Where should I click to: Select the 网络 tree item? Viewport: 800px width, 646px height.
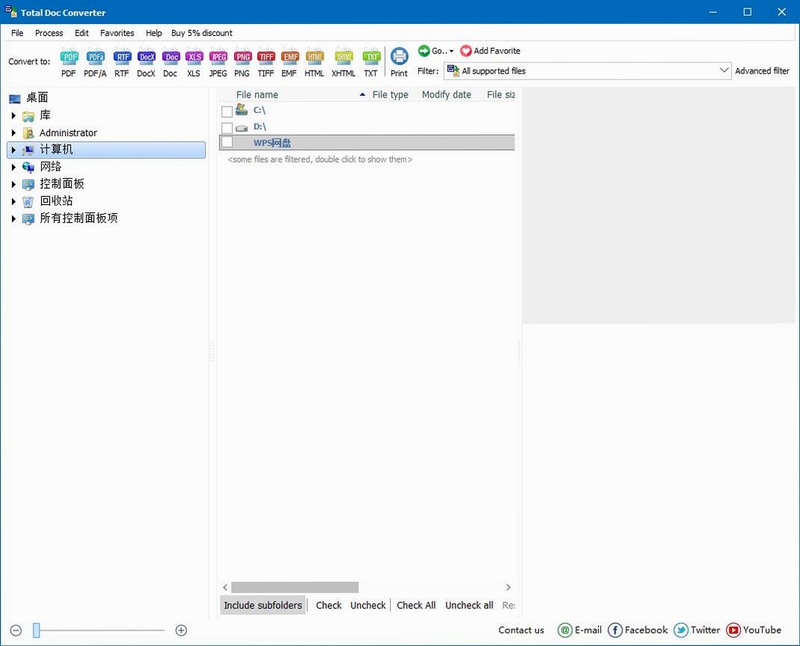[x=51, y=167]
